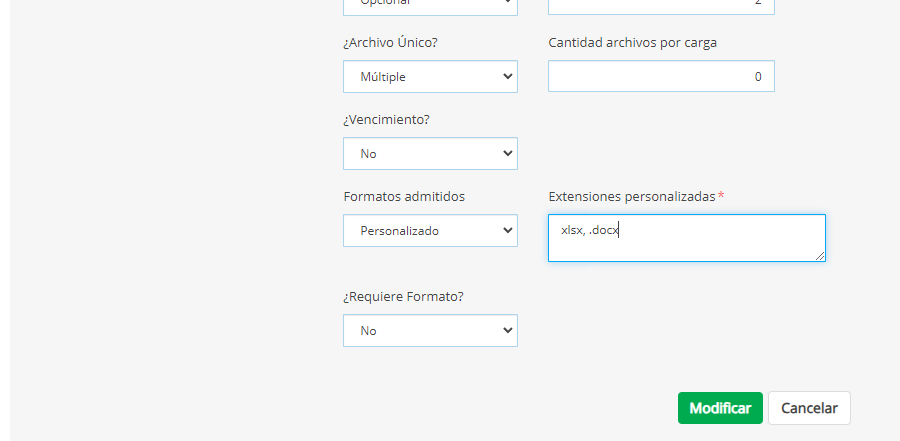Click the Cancelar button
Image resolution: width=900 pixels, height=441 pixels.
tap(809, 408)
